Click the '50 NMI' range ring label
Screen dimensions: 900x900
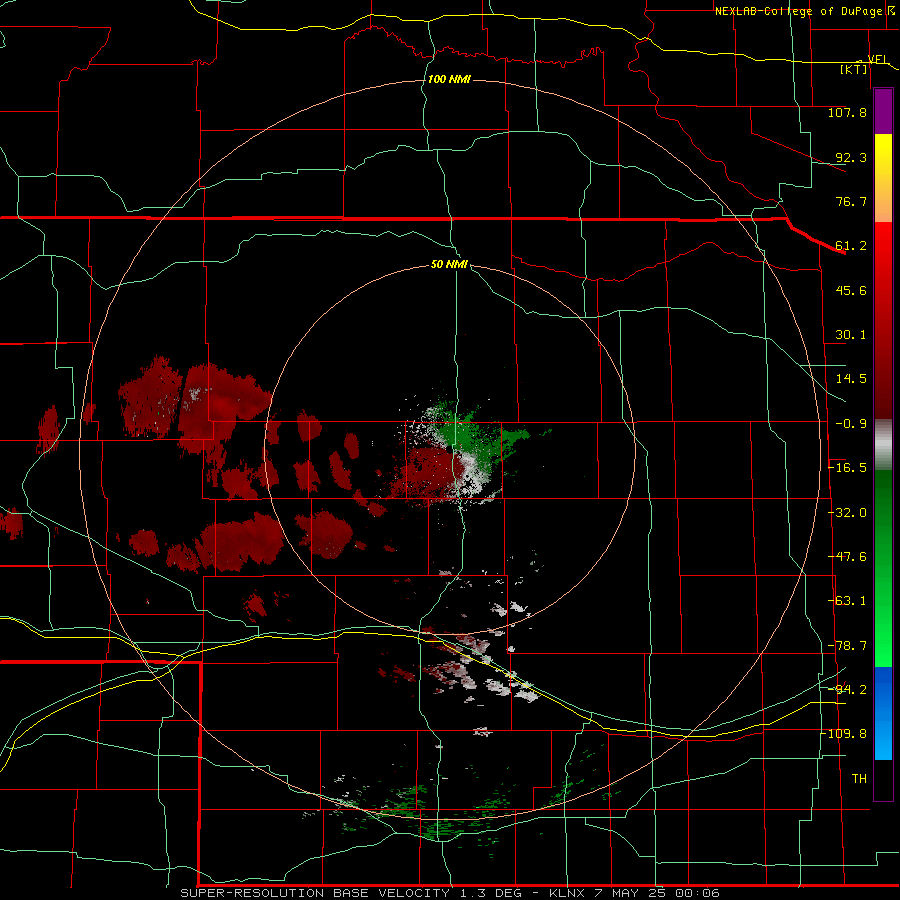point(449,264)
